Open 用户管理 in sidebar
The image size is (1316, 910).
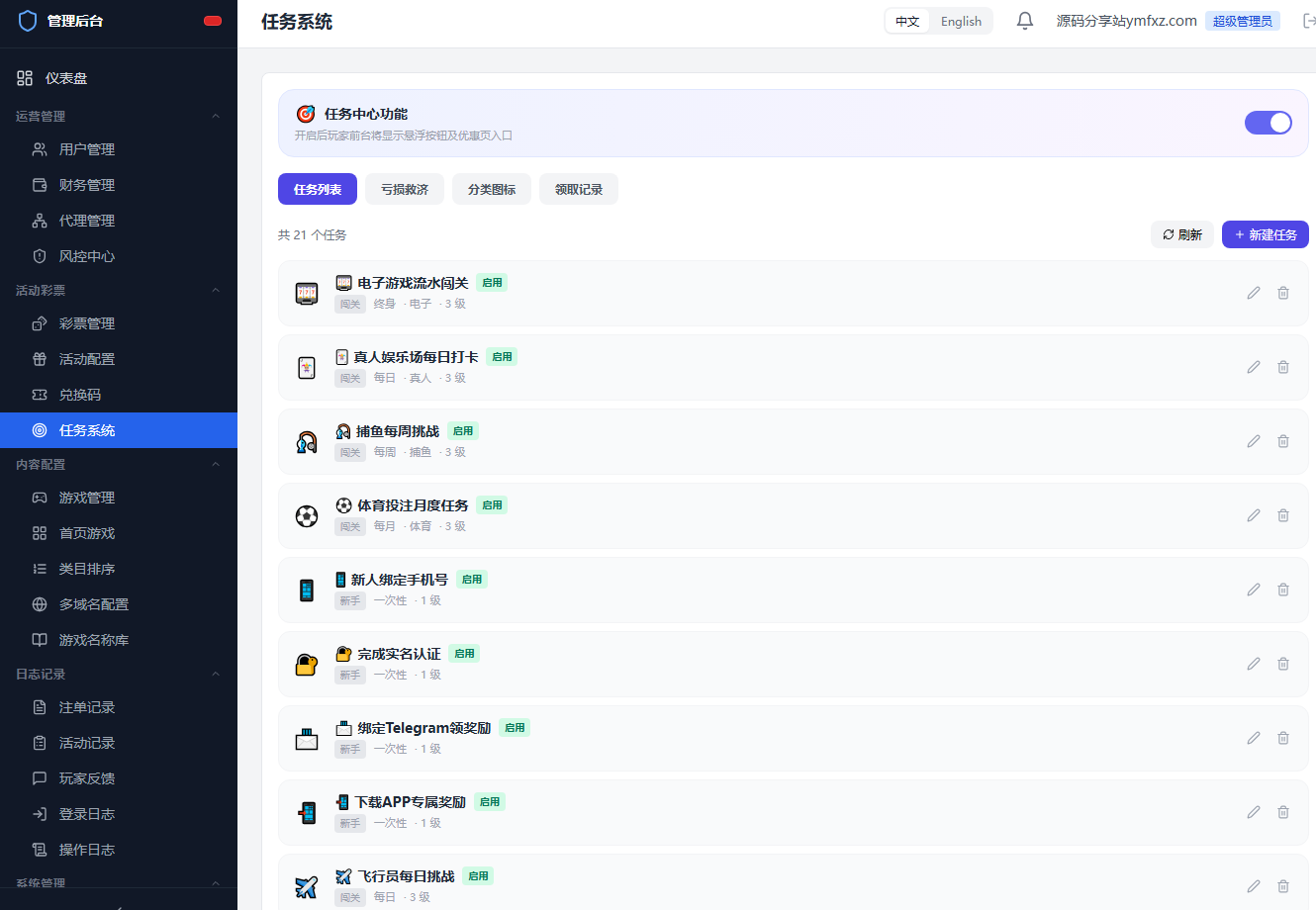[x=119, y=149]
